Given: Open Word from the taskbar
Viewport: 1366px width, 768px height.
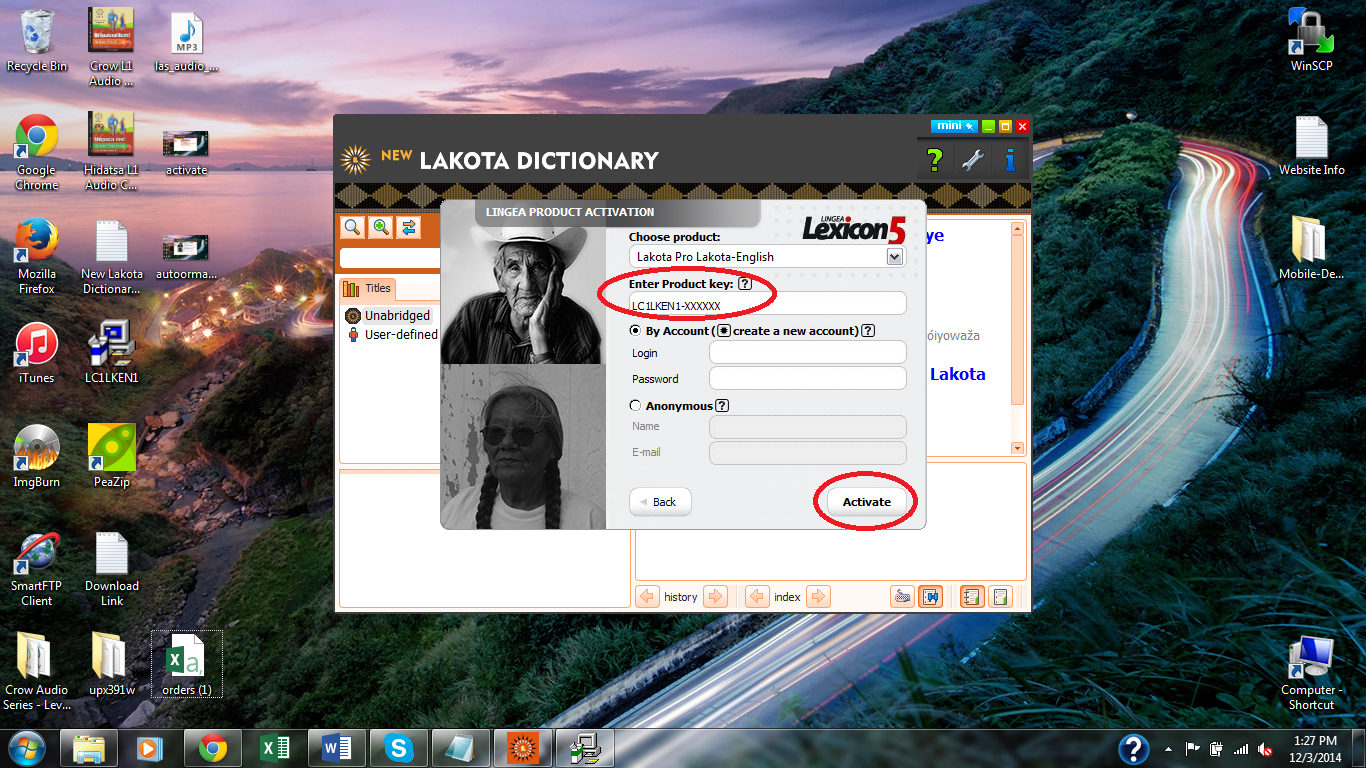Looking at the screenshot, I should pos(337,748).
